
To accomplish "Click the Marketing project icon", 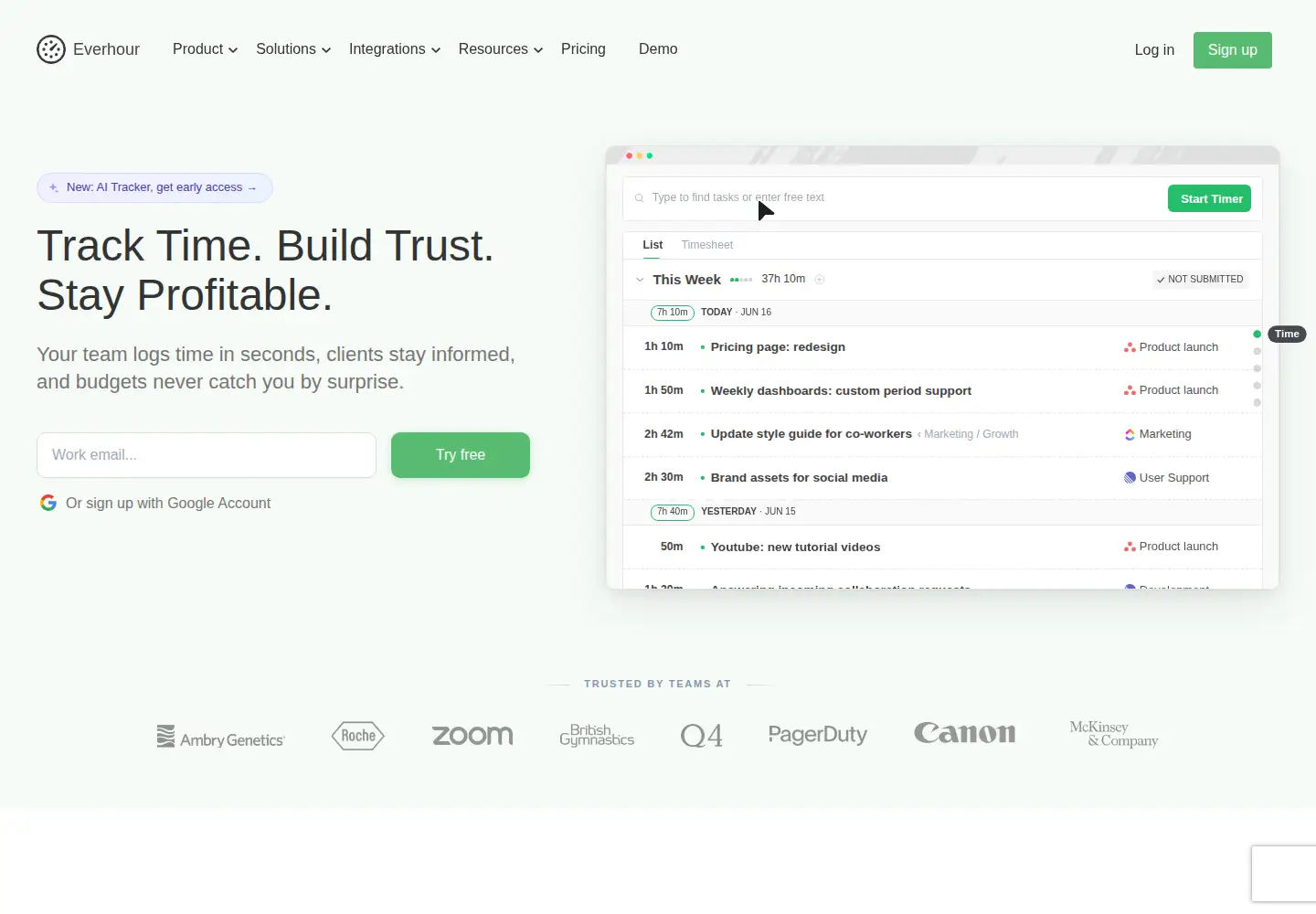I will [1130, 434].
